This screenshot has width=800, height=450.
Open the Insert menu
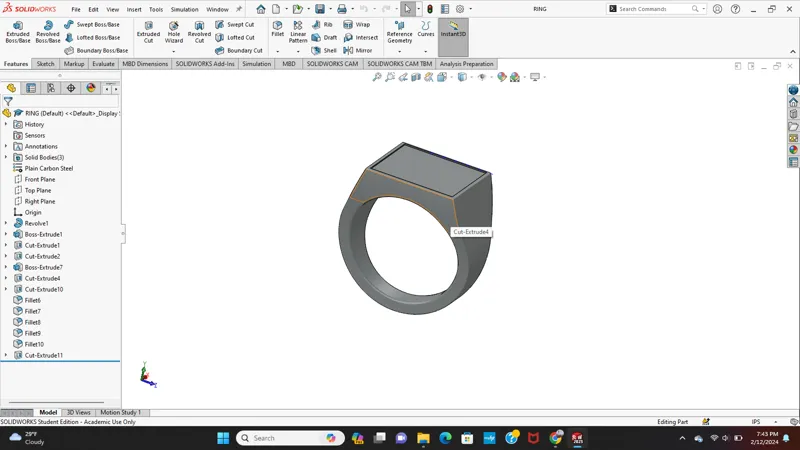[134, 9]
